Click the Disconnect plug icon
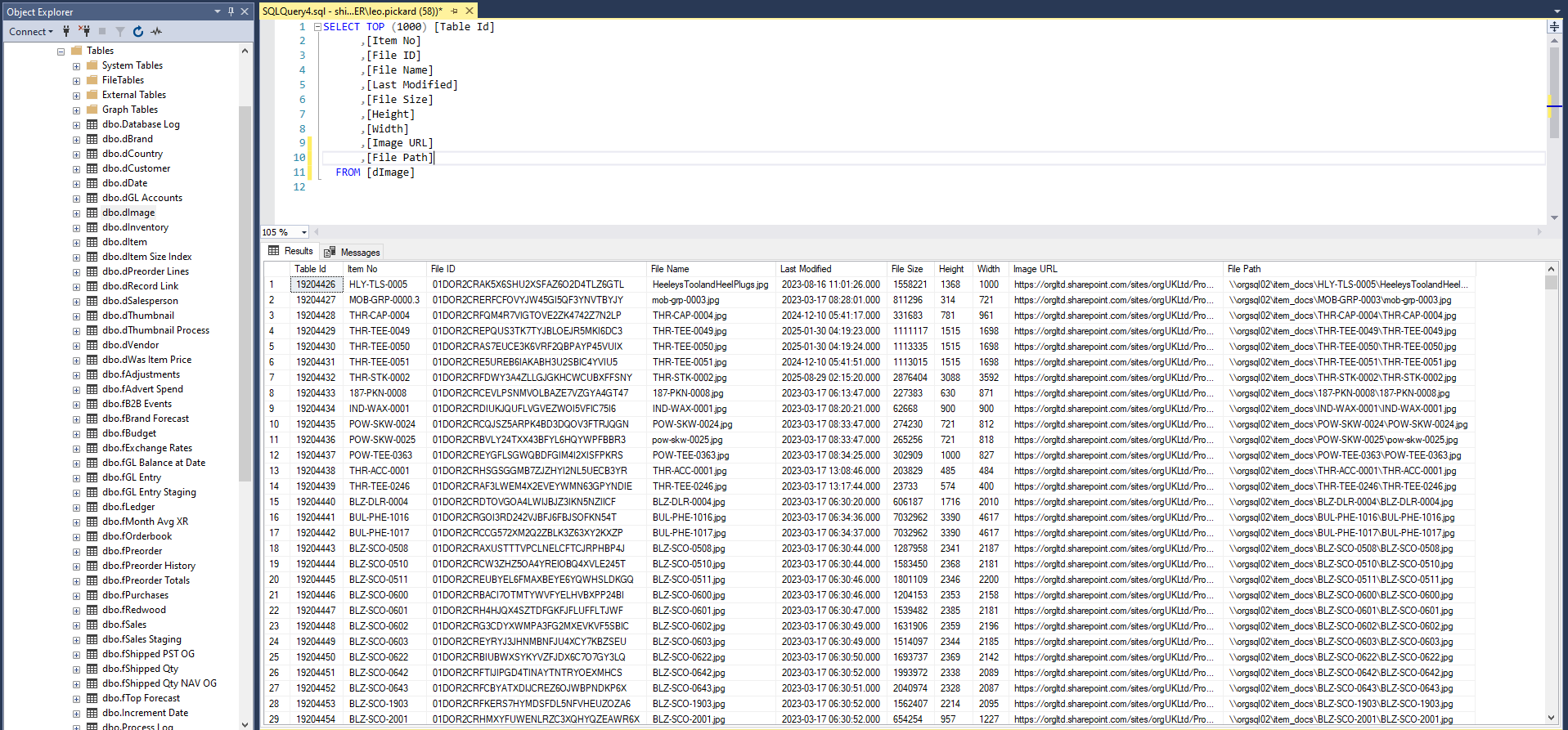Viewport: 1568px width, 730px height. [83, 31]
